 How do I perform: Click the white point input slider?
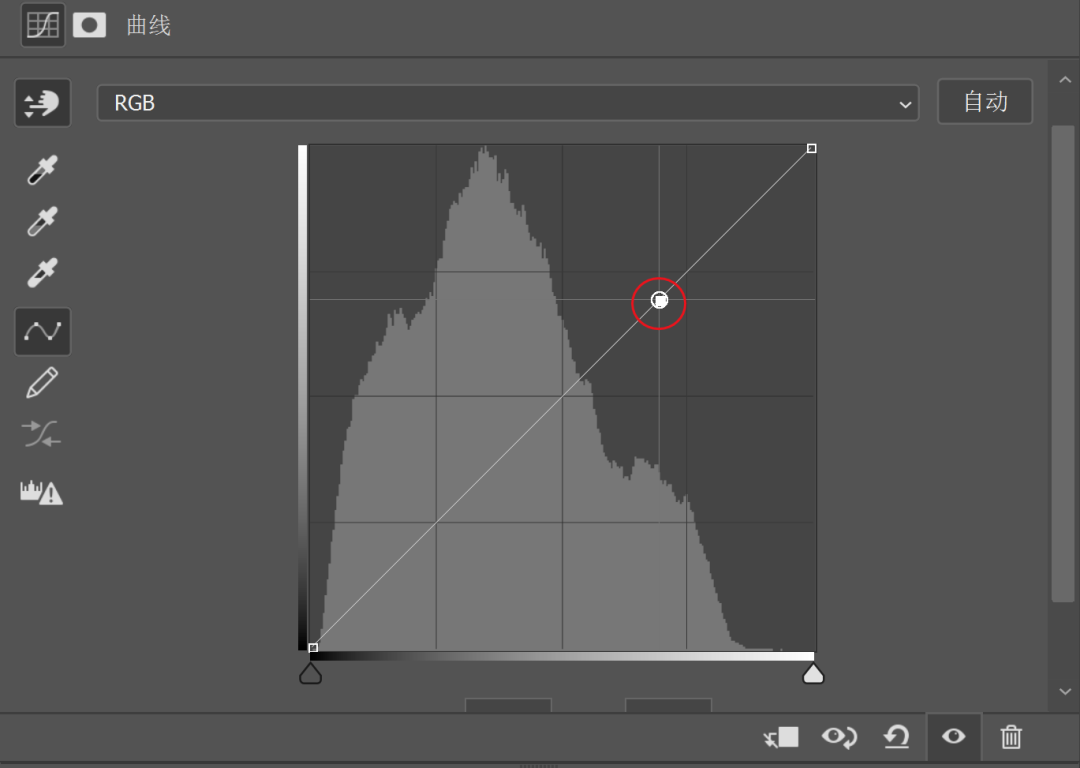pyautogui.click(x=813, y=674)
